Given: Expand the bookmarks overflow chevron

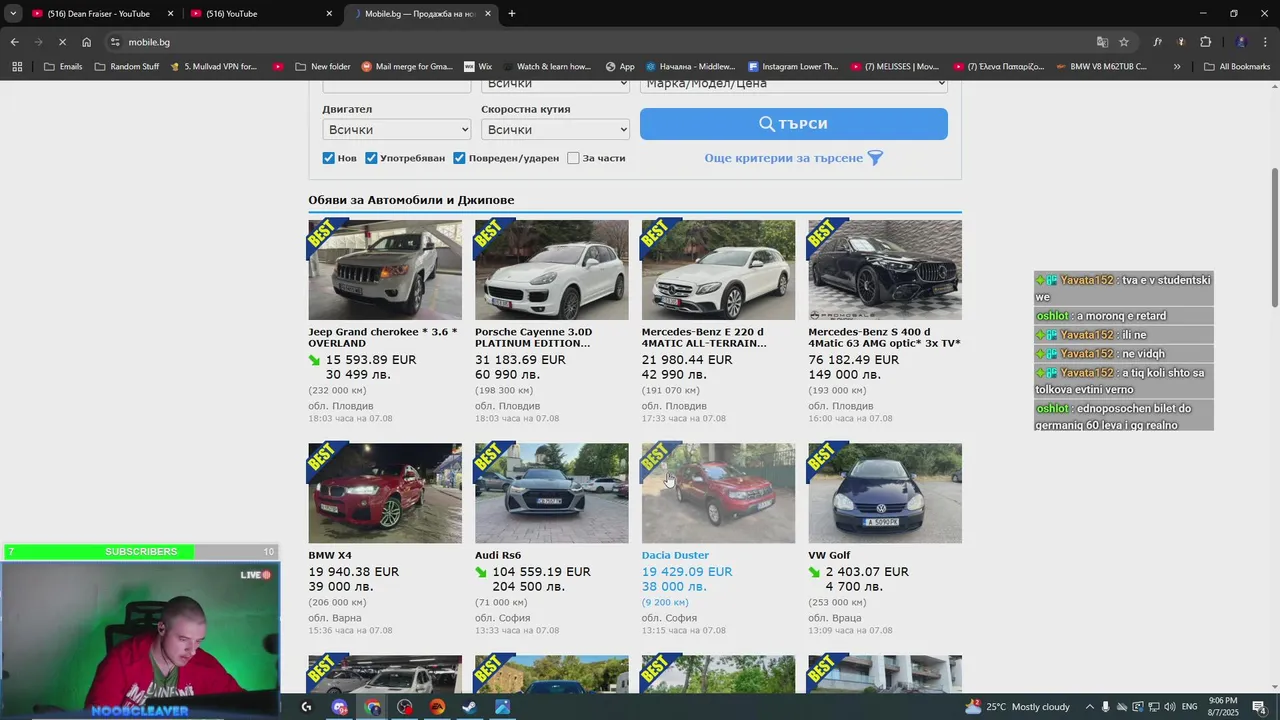Looking at the screenshot, I should coord(1177,67).
